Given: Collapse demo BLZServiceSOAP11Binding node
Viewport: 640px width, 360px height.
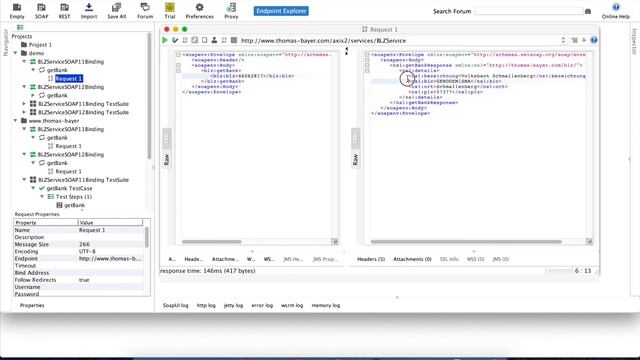Looking at the screenshot, I should tap(24, 62).
